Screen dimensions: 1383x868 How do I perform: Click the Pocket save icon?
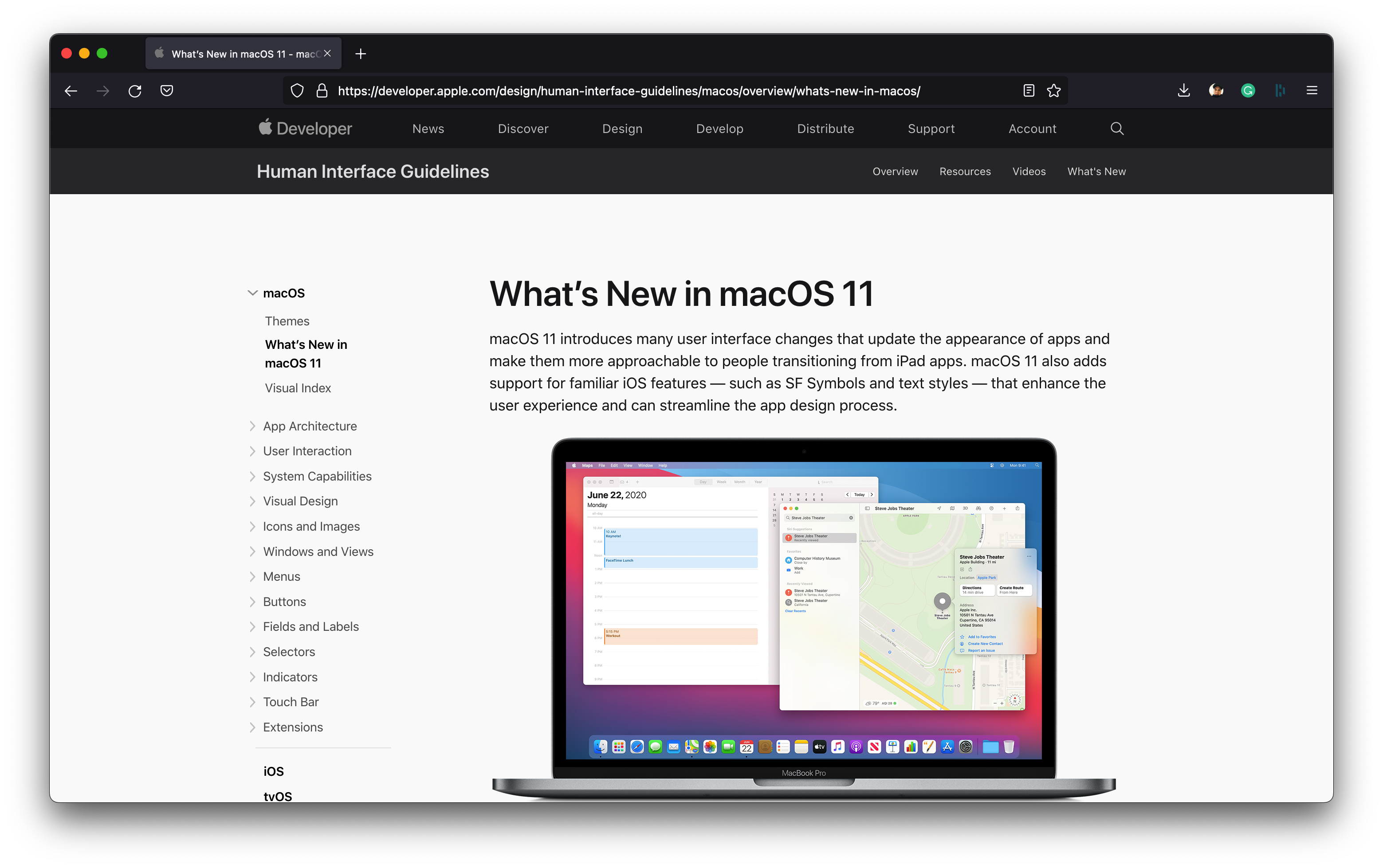coord(167,91)
